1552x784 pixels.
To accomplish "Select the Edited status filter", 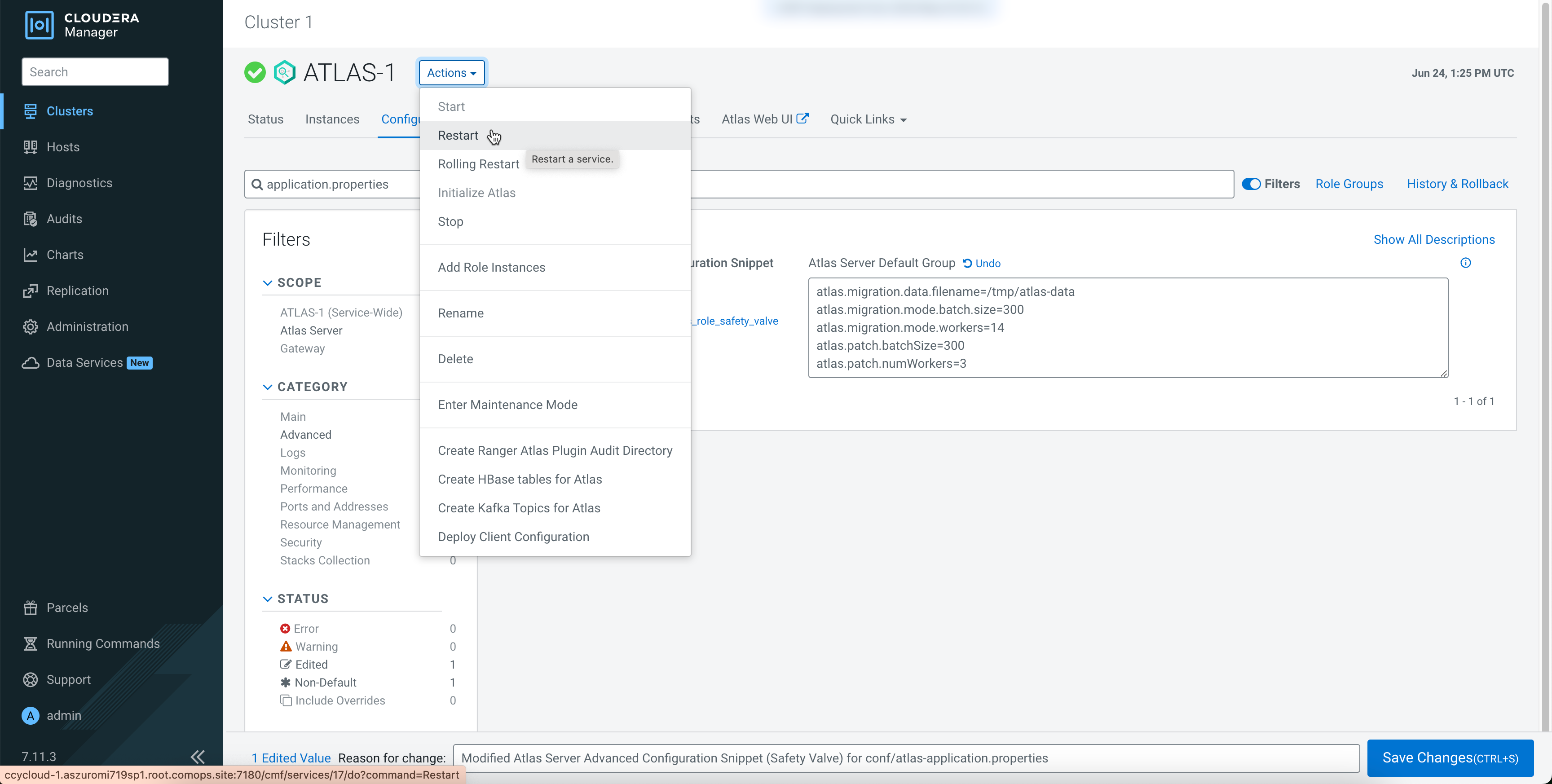I will click(x=311, y=664).
